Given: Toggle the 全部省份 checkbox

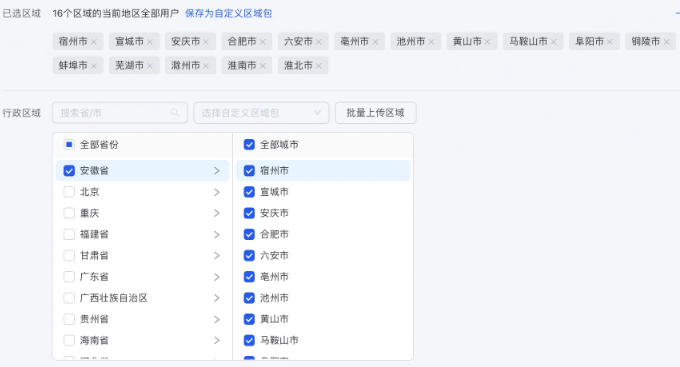Looking at the screenshot, I should click(69, 144).
